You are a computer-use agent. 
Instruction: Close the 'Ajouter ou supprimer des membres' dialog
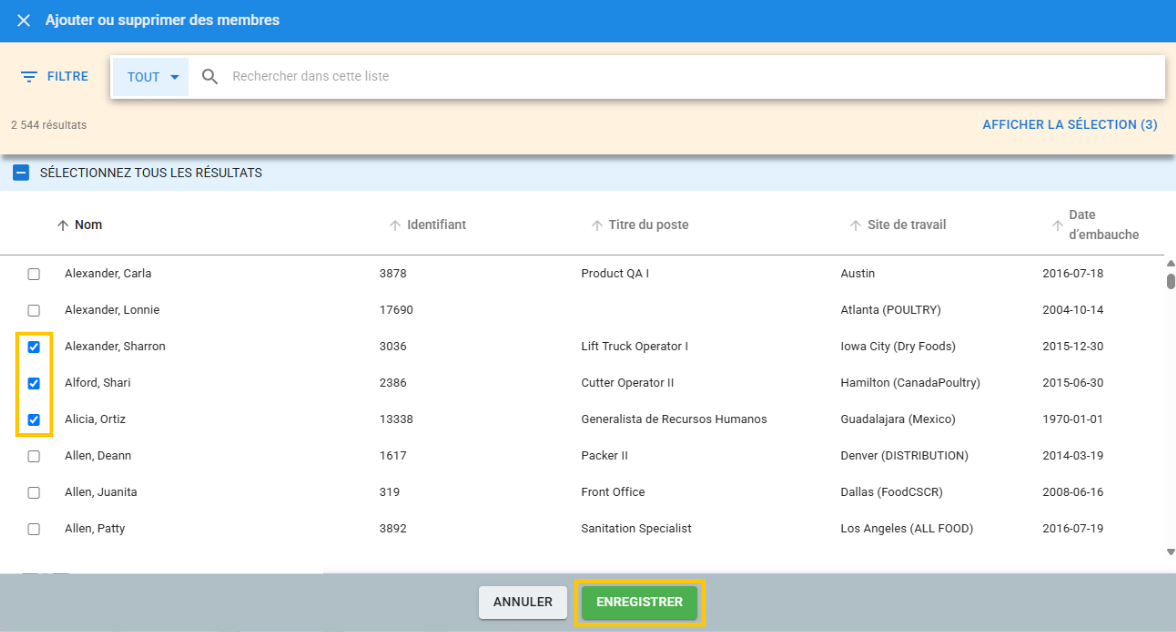point(23,20)
